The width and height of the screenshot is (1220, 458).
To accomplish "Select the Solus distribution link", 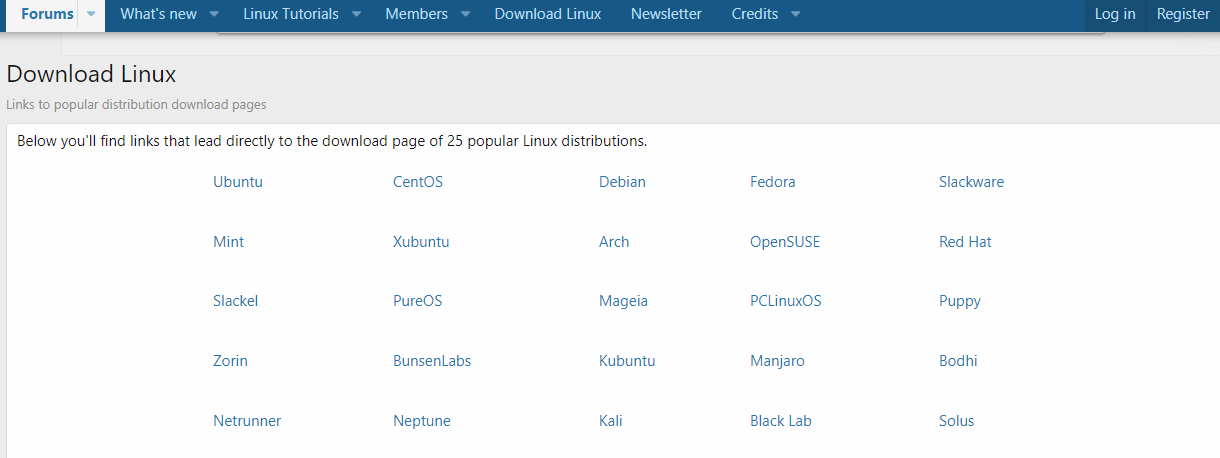I will (956, 421).
